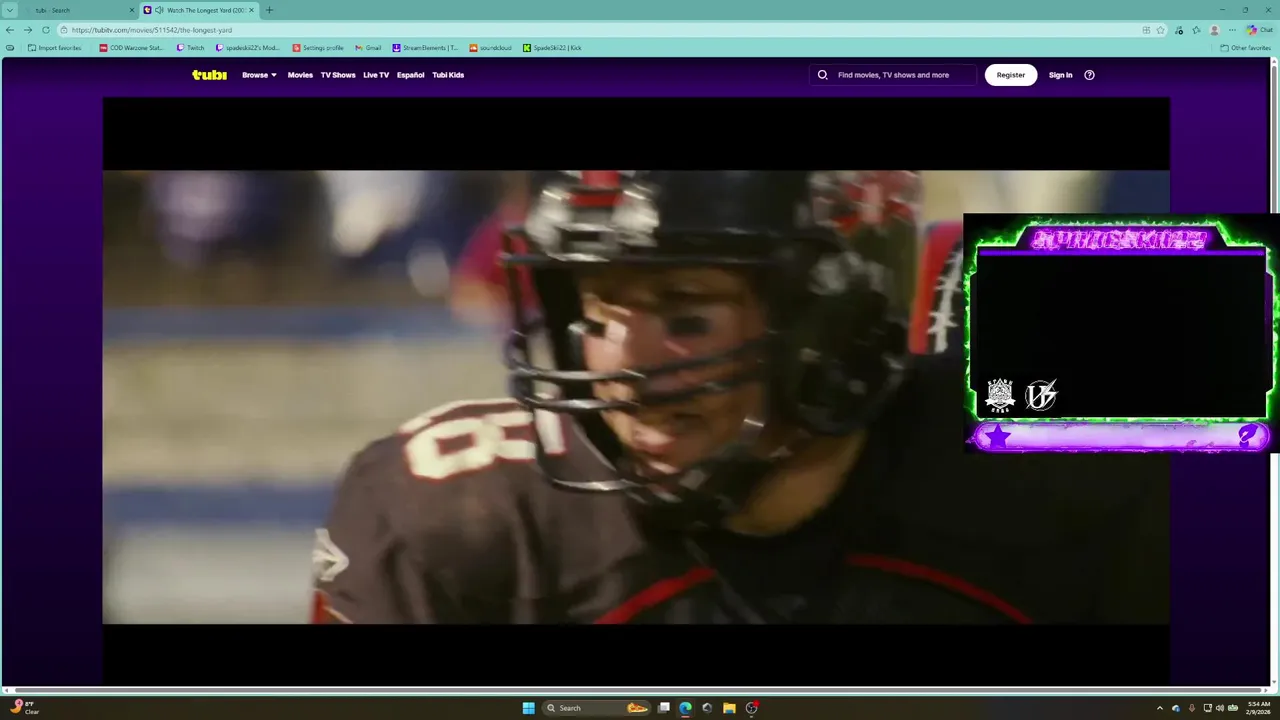The width and height of the screenshot is (1280, 720).
Task: Add this page to favorites star
Action: (1161, 30)
